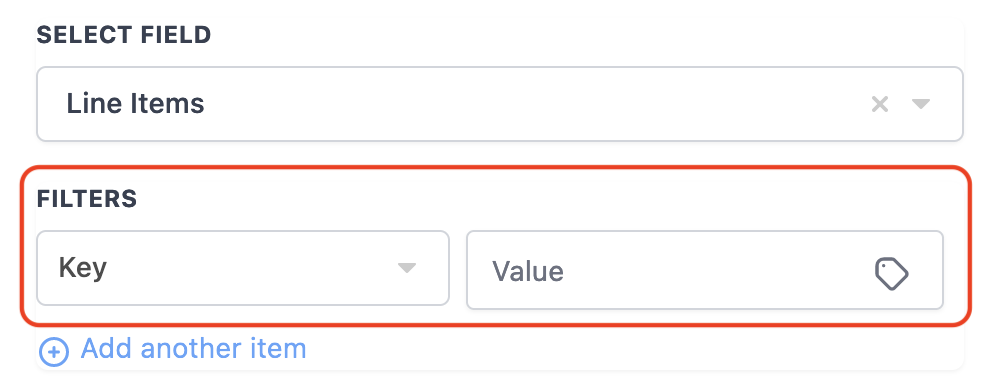Image resolution: width=1002 pixels, height=392 pixels.
Task: Click the plus circle icon
Action: [x=54, y=351]
